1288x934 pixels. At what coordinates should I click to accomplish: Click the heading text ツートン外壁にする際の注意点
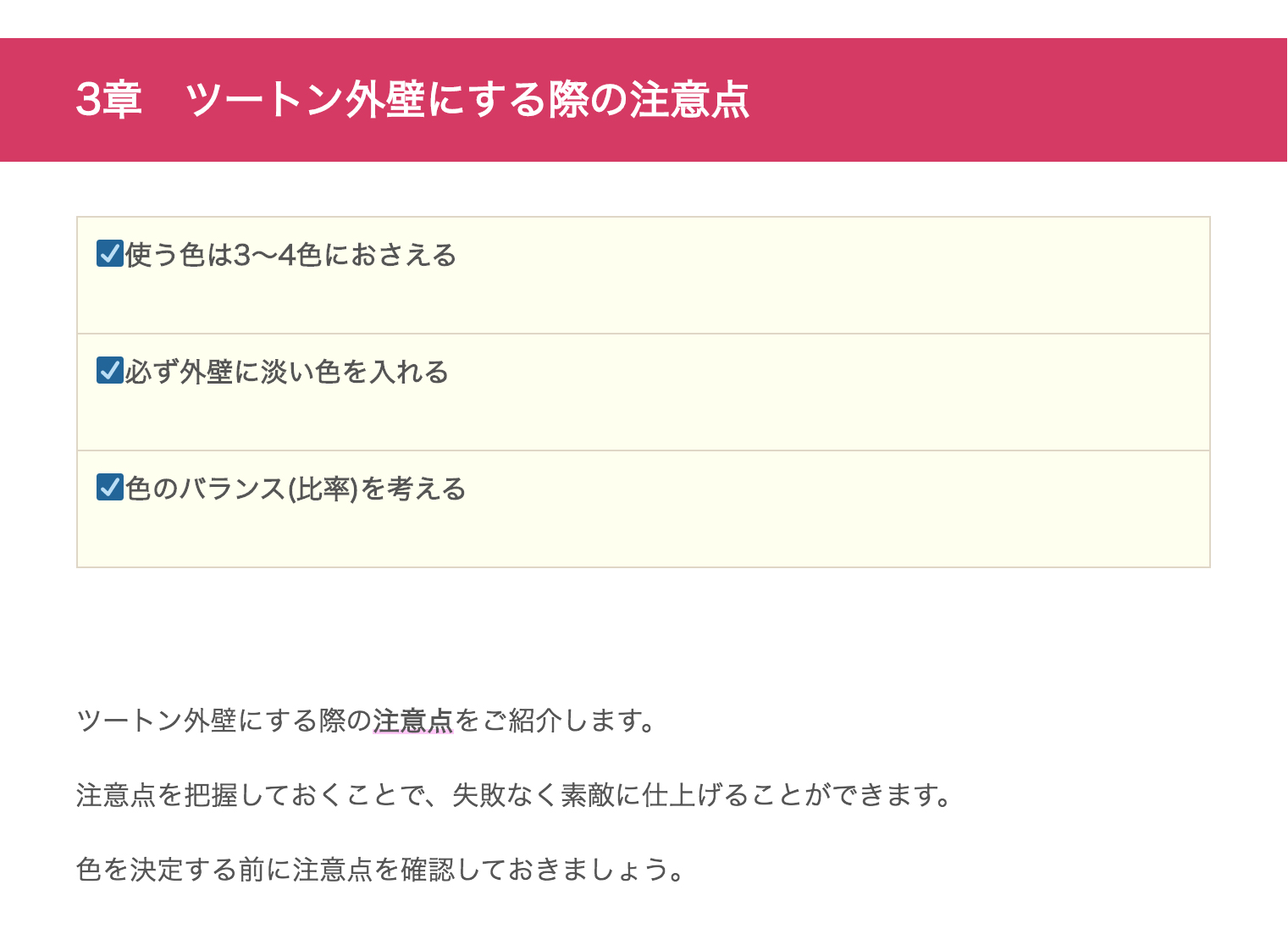coord(467,99)
